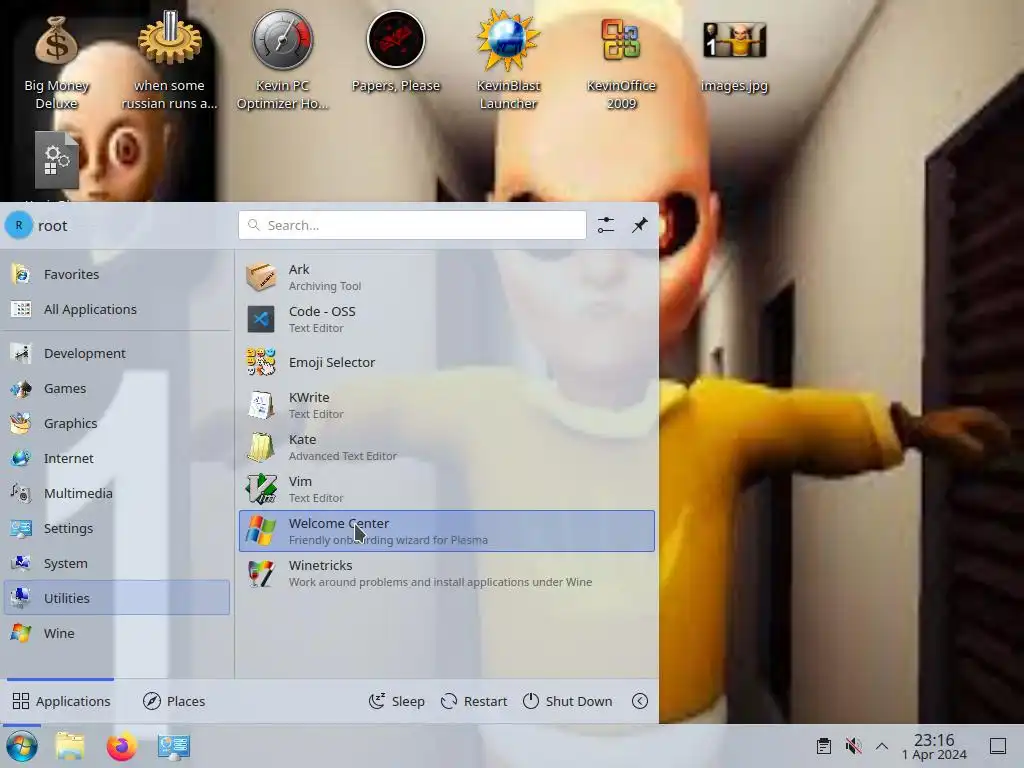Open file manager from taskbar

tap(70, 746)
